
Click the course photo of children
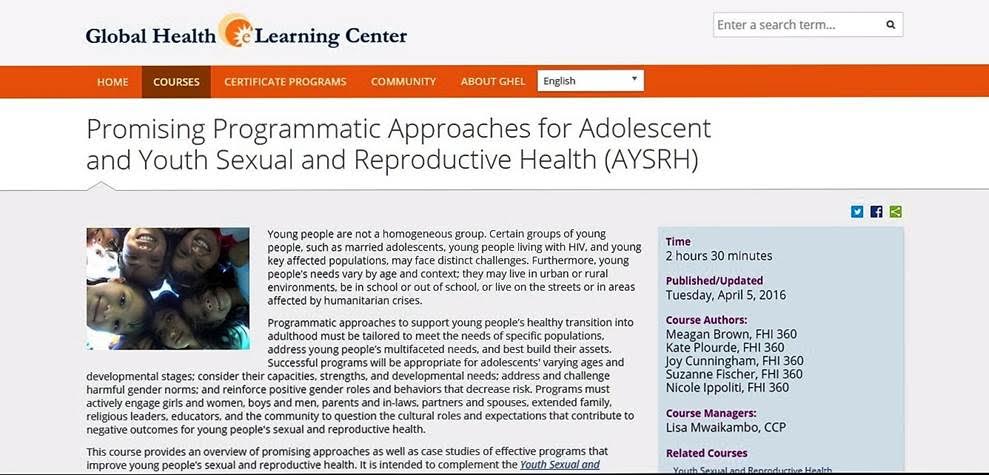pos(168,288)
